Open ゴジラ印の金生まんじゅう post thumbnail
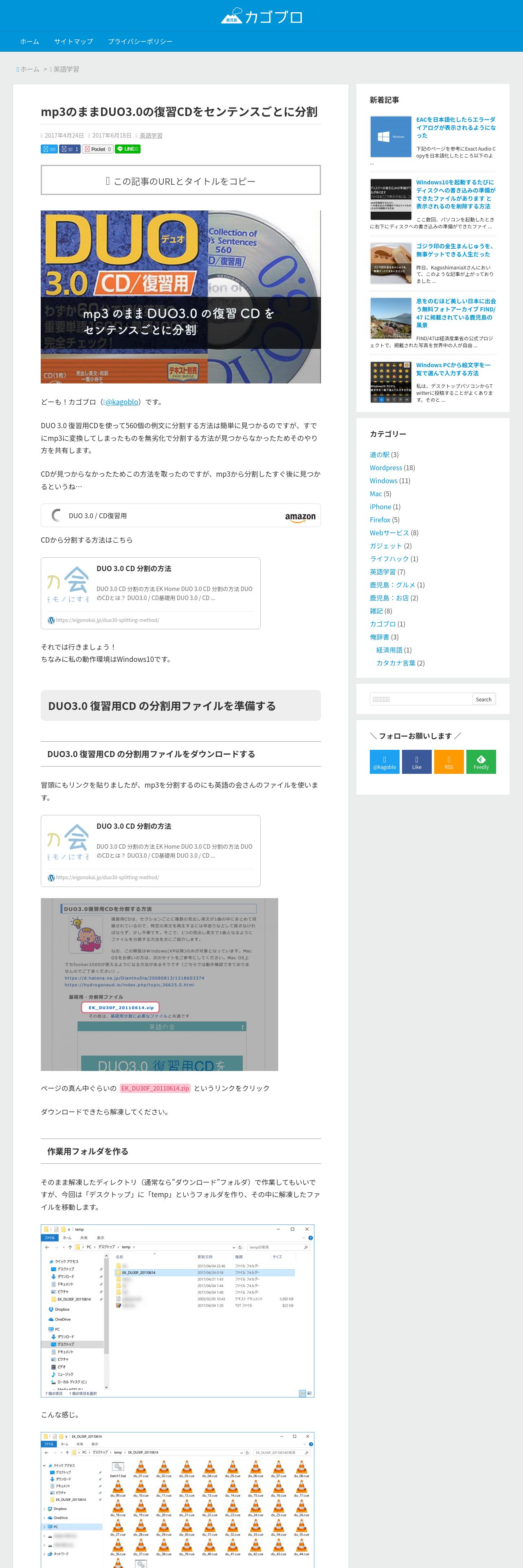This screenshot has height=1568, width=523. click(391, 263)
